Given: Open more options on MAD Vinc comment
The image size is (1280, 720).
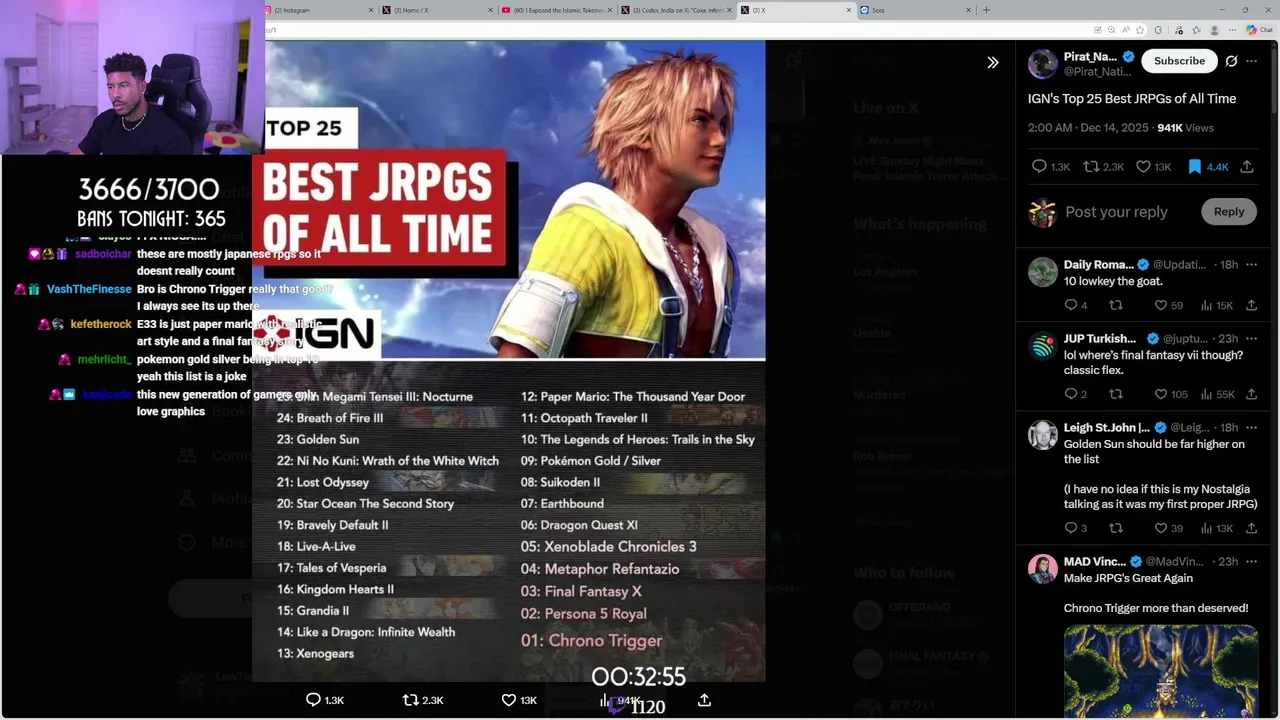Looking at the screenshot, I should [1251, 561].
